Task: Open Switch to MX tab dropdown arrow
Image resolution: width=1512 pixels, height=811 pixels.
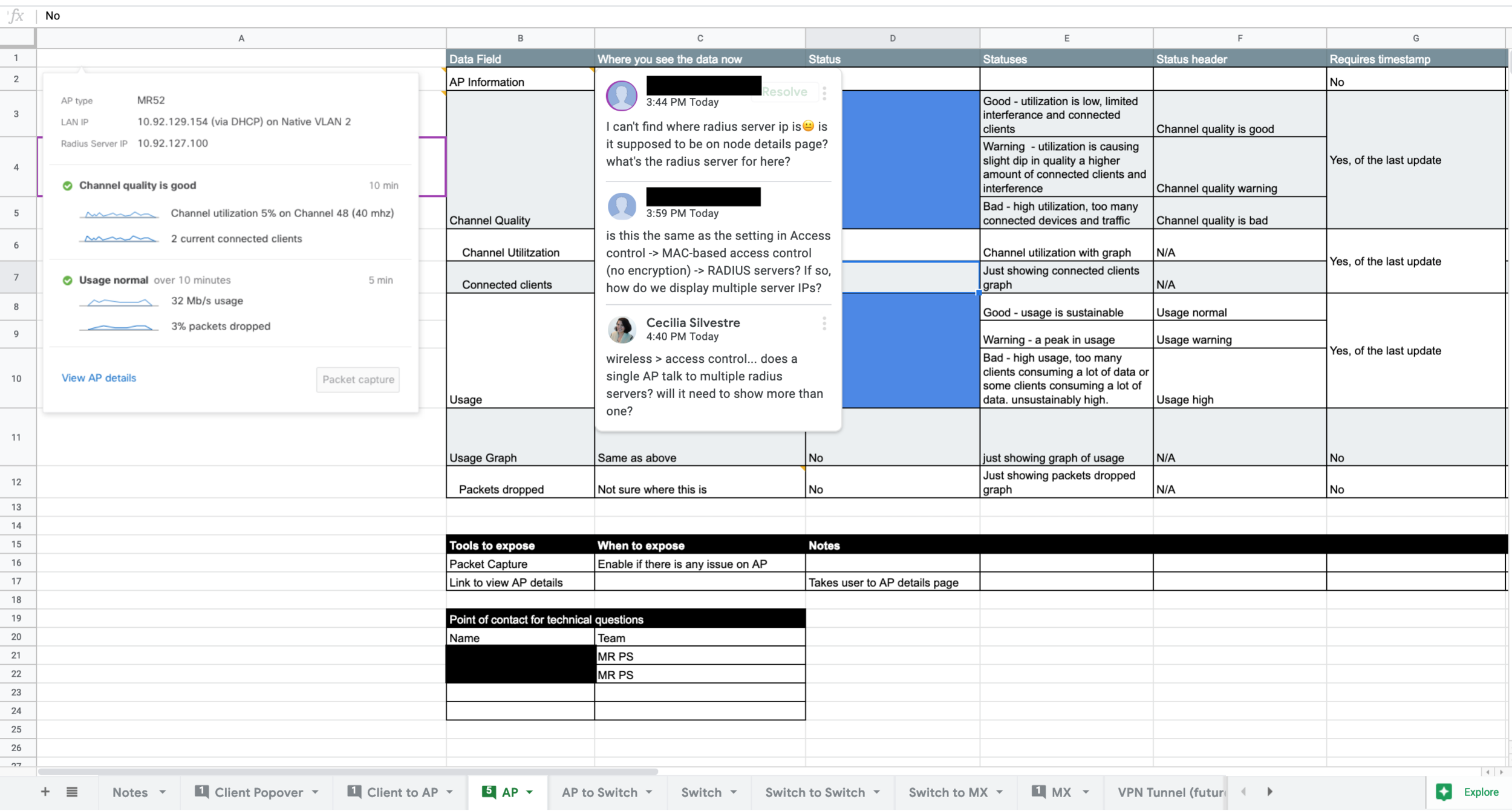Action: [1000, 792]
